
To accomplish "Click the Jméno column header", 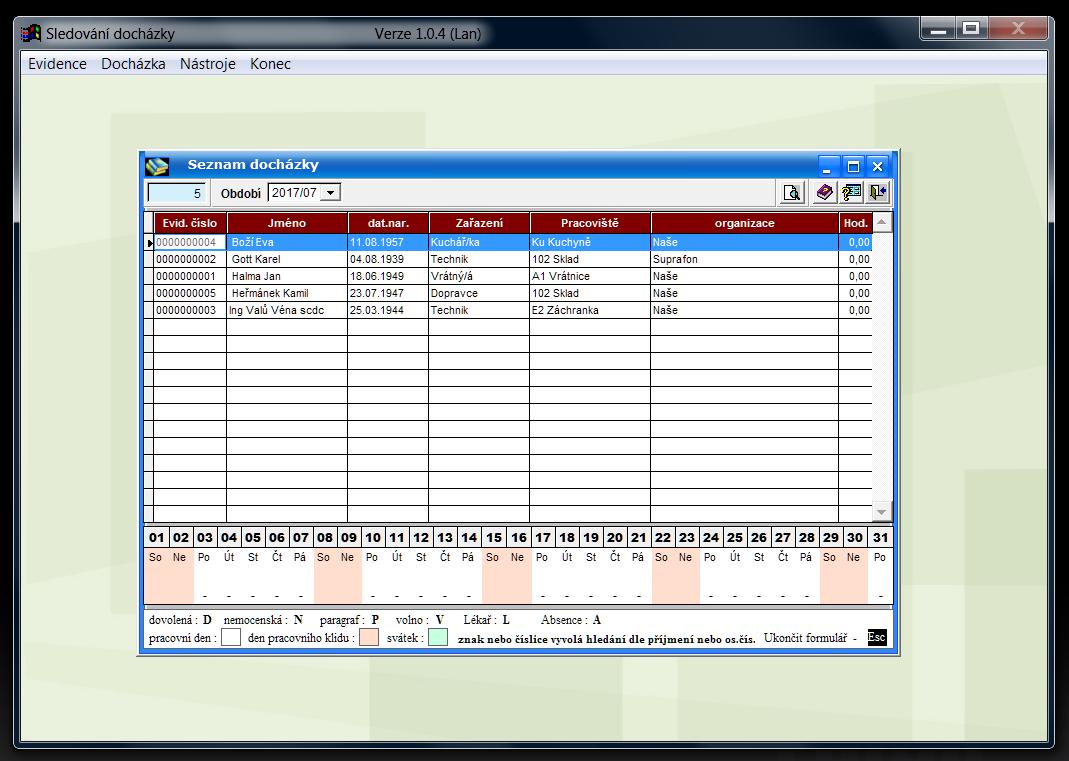I will (287, 223).
